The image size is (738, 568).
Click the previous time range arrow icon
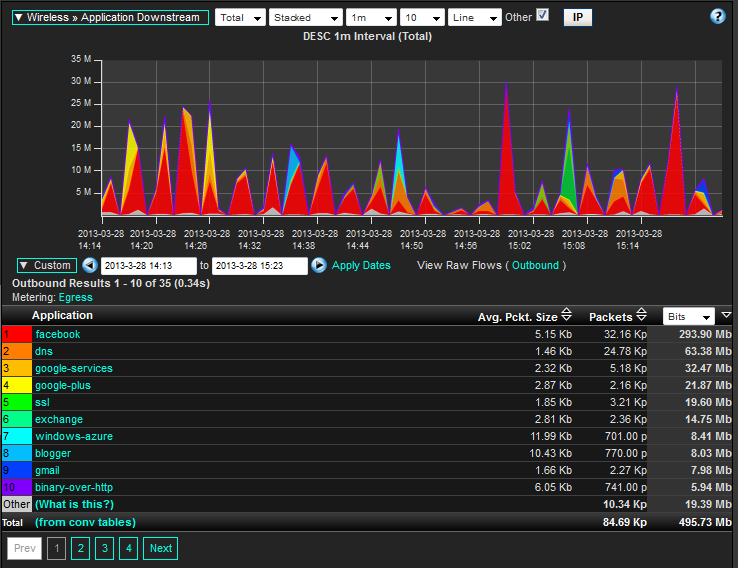(x=89, y=266)
